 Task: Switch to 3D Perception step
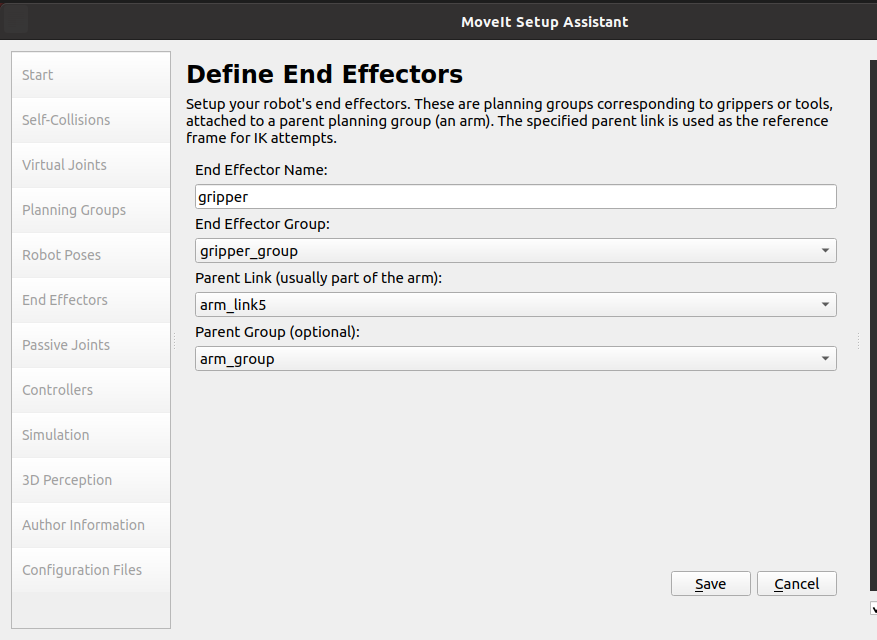[x=91, y=480]
